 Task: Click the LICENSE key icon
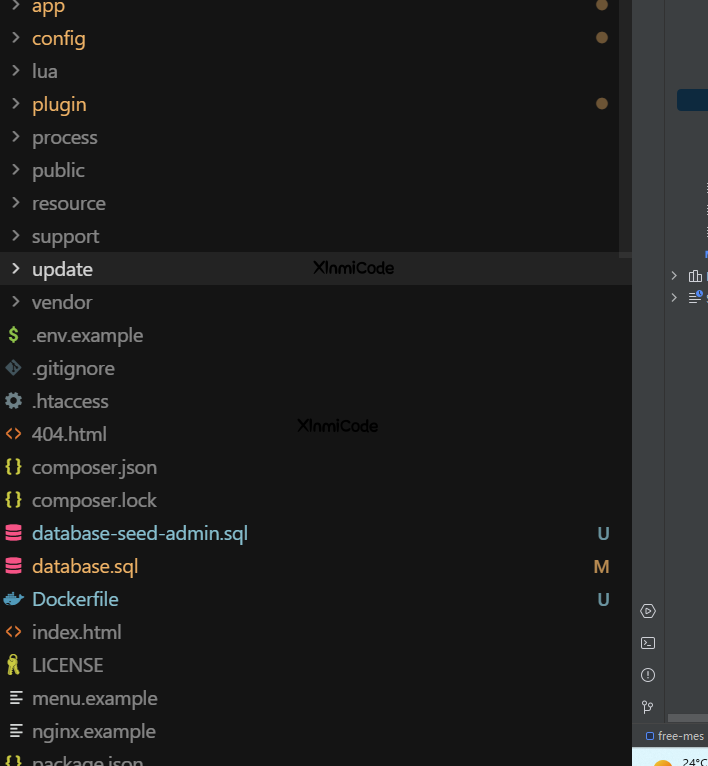tap(13, 665)
